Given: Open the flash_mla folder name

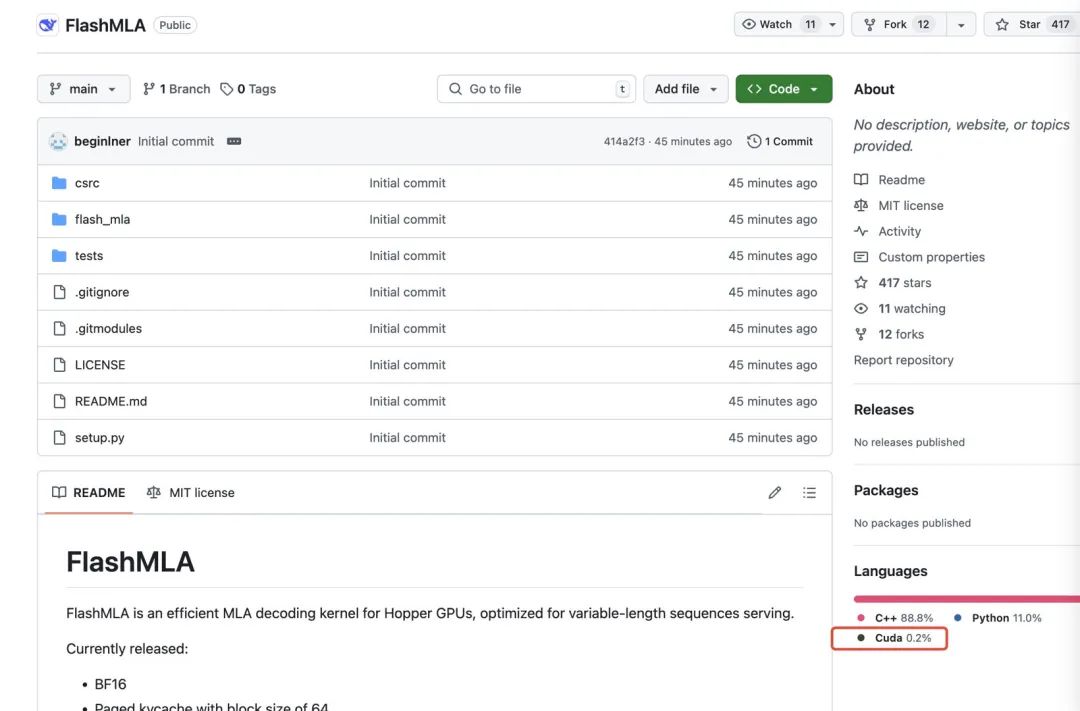Looking at the screenshot, I should 103,219.
